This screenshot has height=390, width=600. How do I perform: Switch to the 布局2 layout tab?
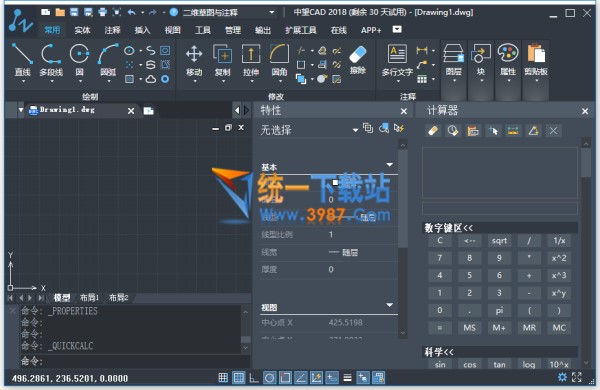[119, 298]
